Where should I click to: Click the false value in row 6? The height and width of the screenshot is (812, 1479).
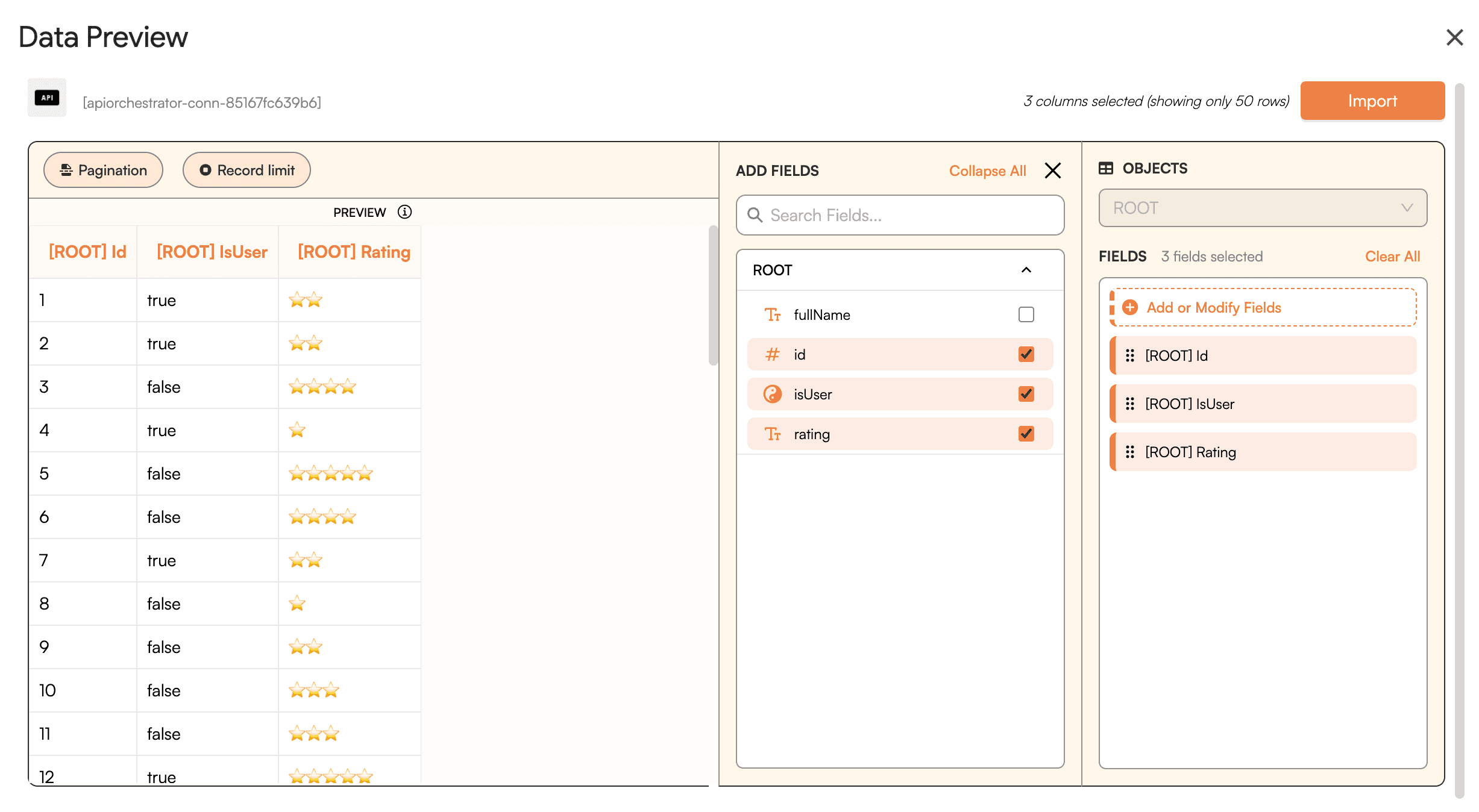(x=163, y=517)
